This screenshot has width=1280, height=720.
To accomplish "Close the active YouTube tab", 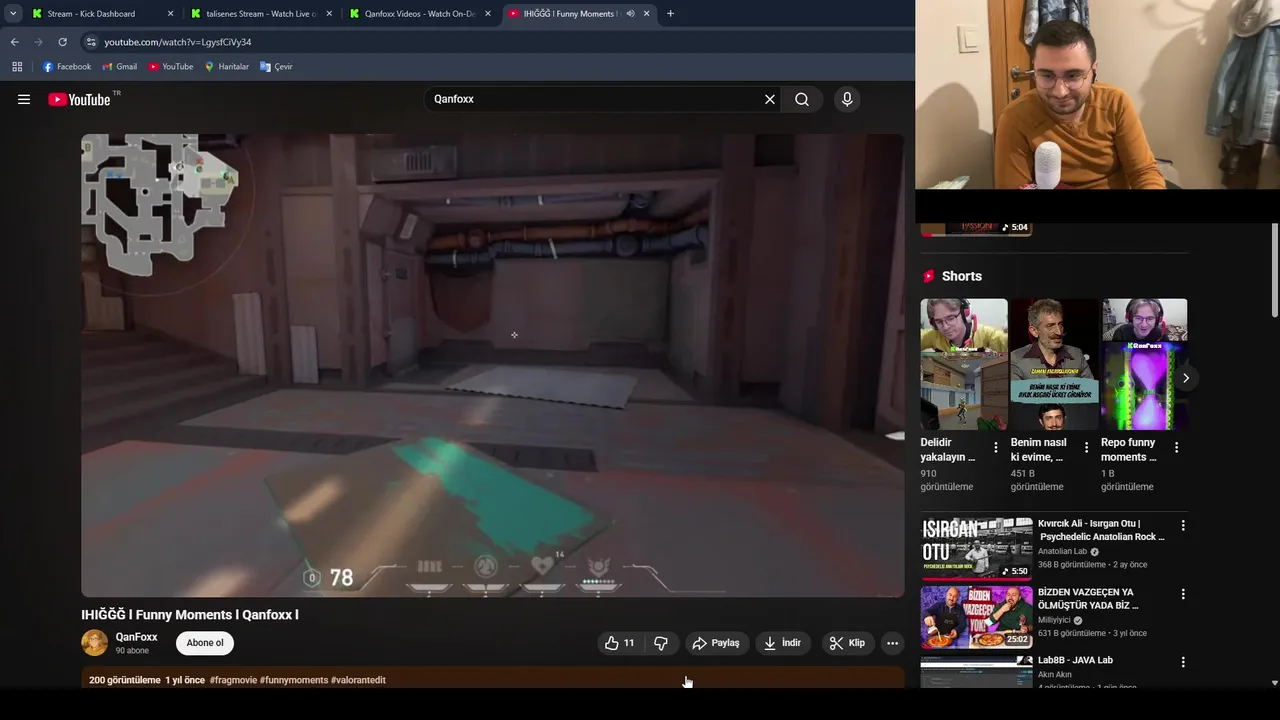I will 646,14.
